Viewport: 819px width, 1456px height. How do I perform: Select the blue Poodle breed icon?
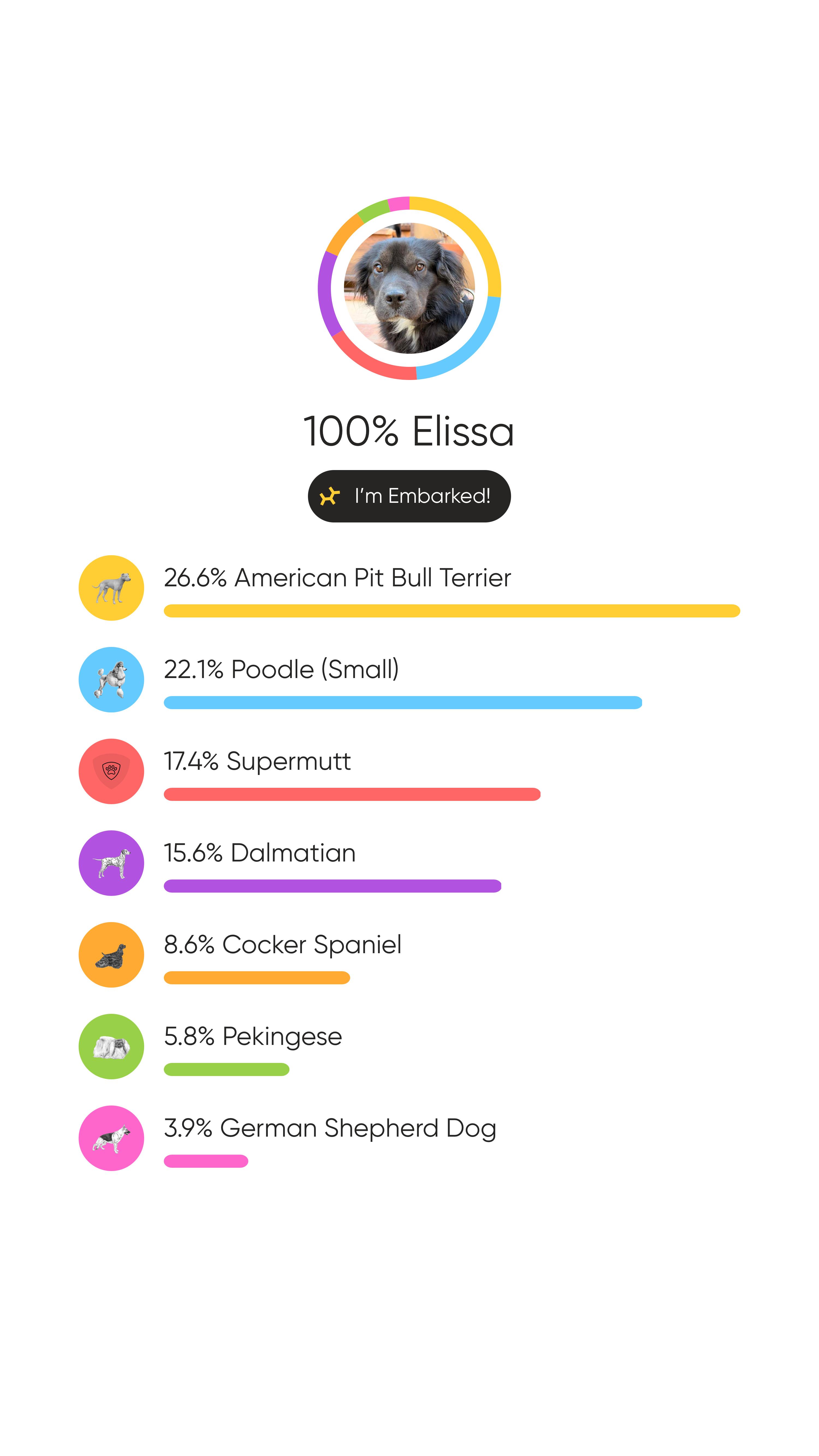111,679
